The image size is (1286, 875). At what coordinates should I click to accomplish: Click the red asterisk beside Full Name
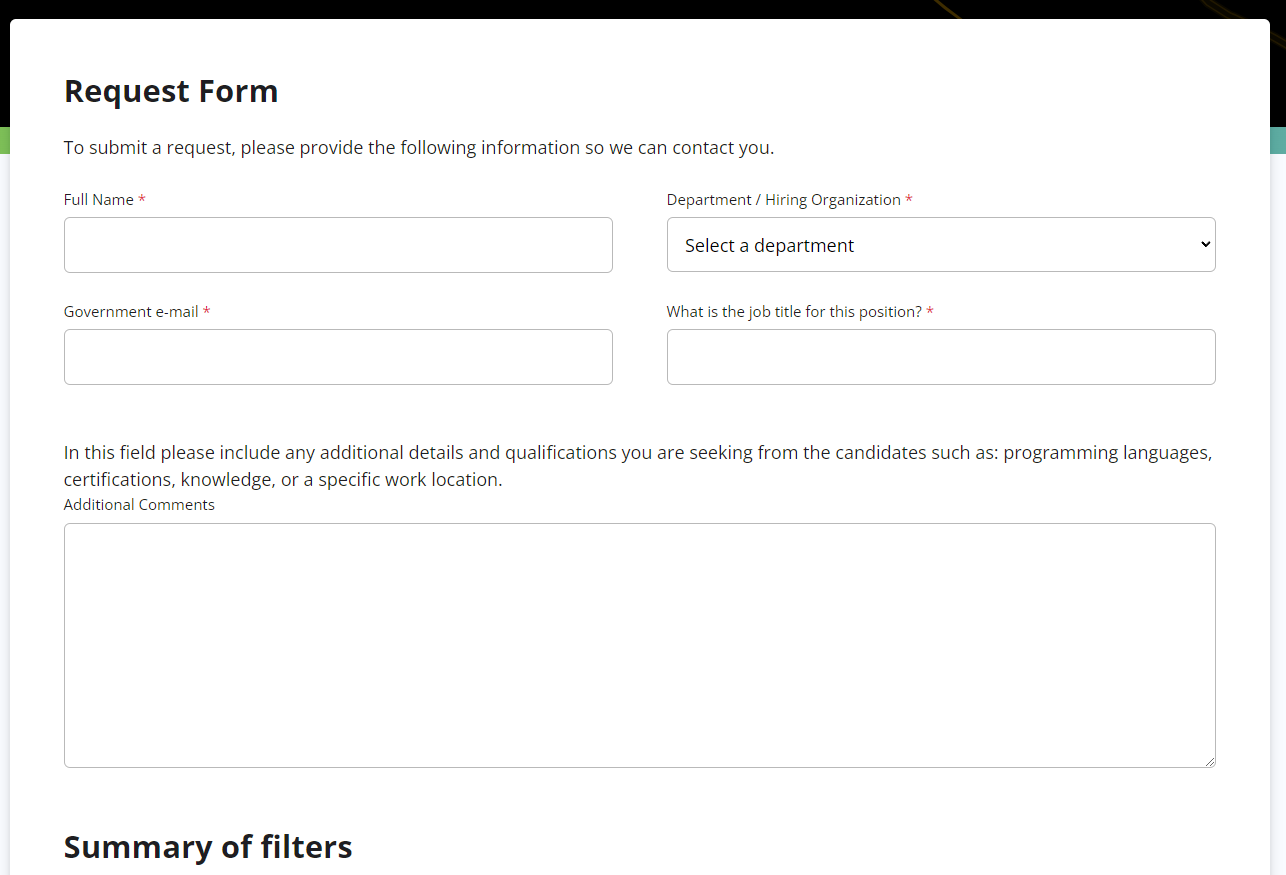pos(140,199)
